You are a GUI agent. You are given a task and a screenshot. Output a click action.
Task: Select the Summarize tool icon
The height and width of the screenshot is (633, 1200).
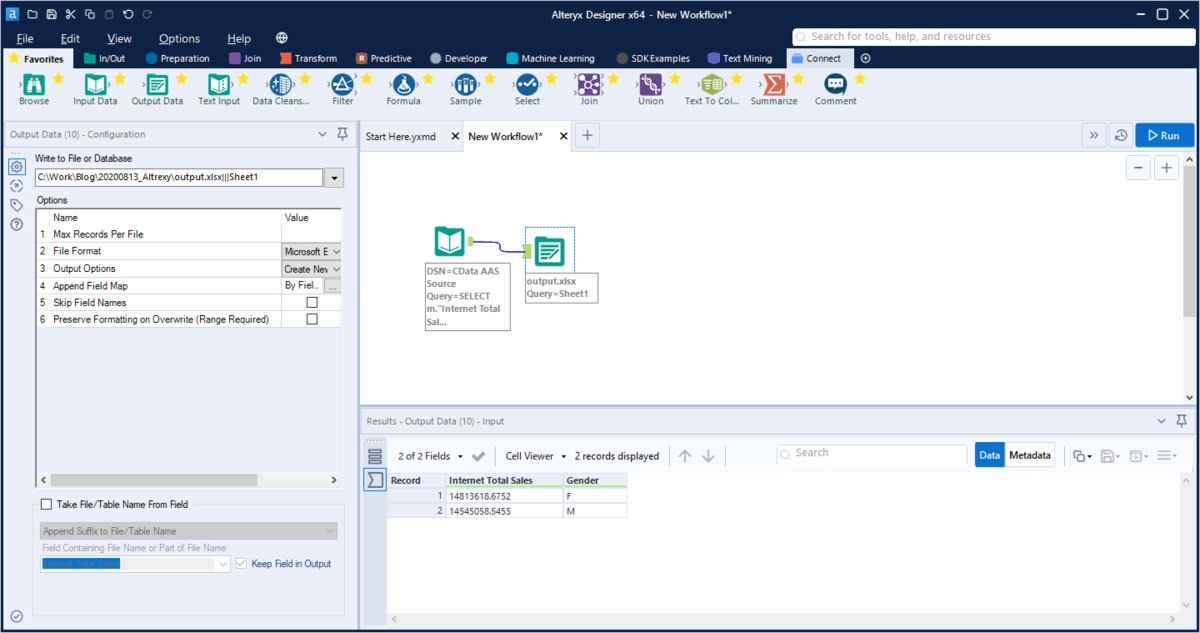coord(774,85)
